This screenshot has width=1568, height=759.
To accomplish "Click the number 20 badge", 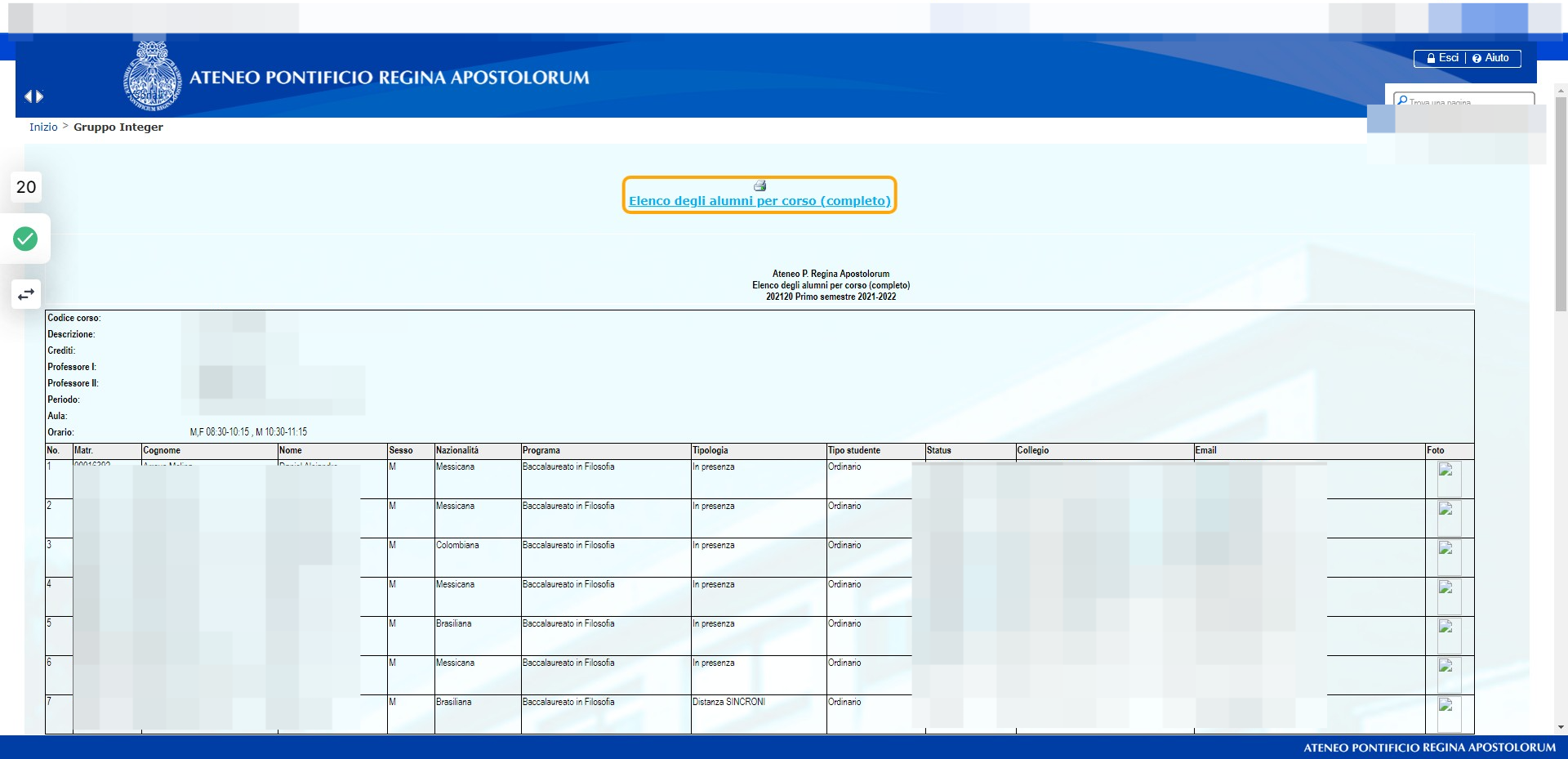I will (x=26, y=187).
